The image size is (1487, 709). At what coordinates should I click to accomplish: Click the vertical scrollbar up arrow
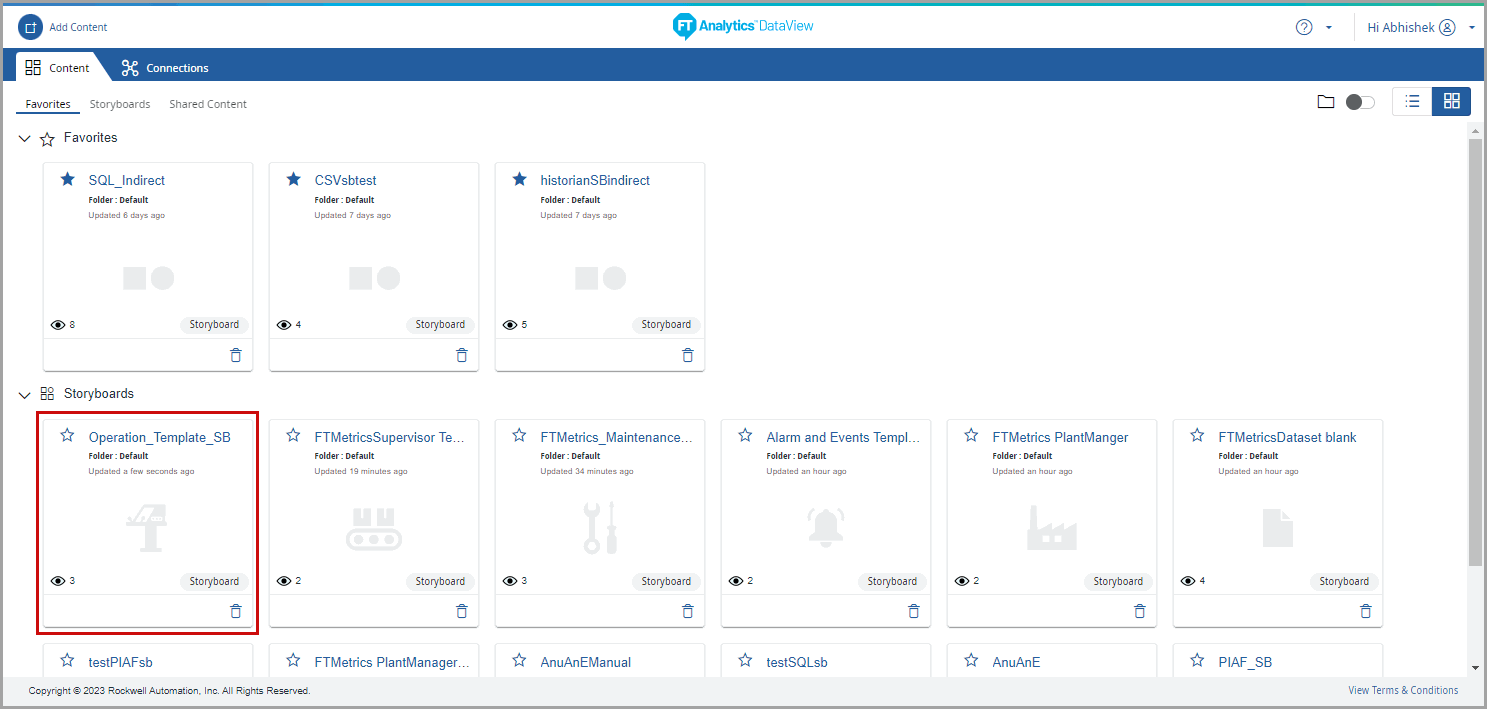pos(1475,131)
